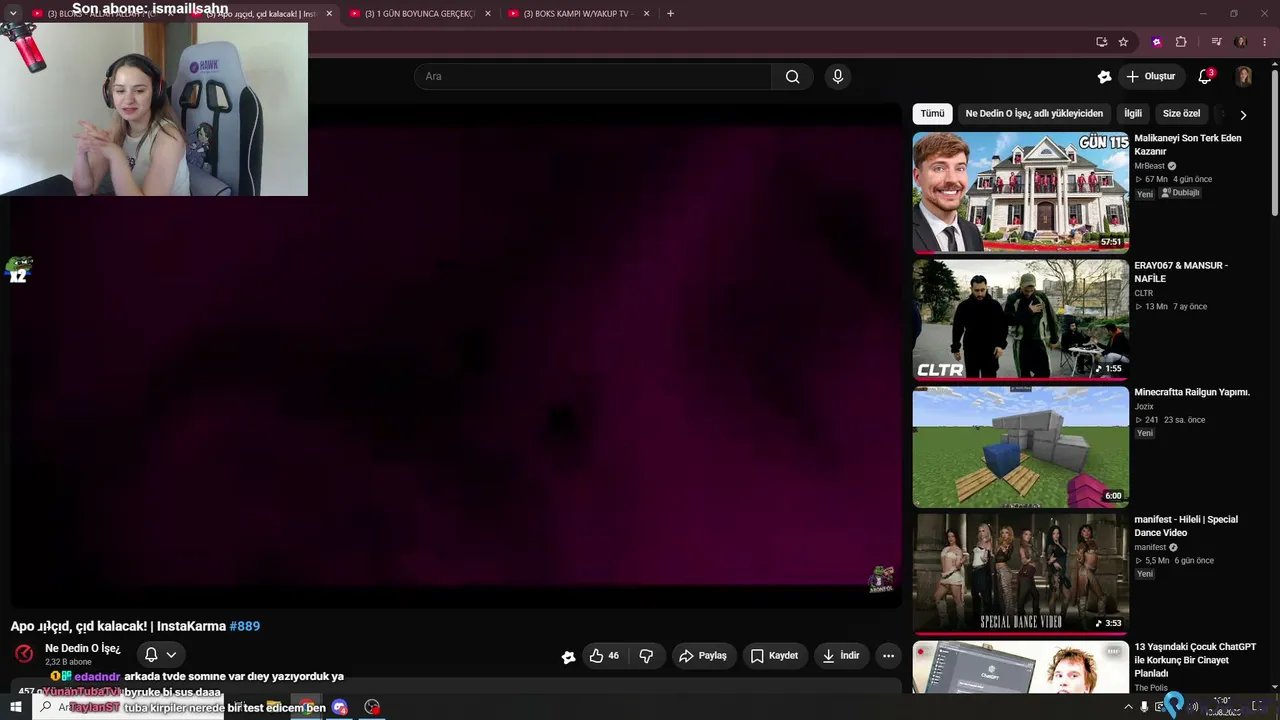
Task: Click the purple extension icon in browser toolbar
Action: (x=1157, y=42)
